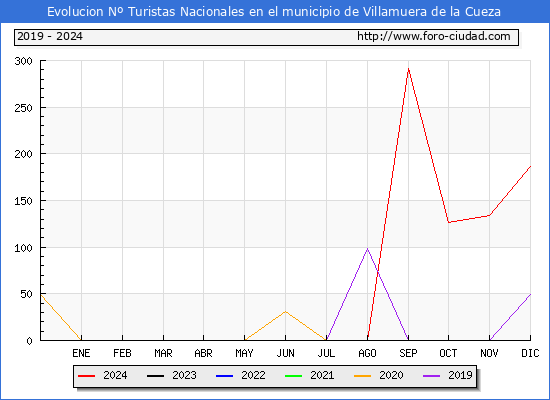Click the green 2021 legend line swatch
Screen dimensions: 550x400
[294, 376]
